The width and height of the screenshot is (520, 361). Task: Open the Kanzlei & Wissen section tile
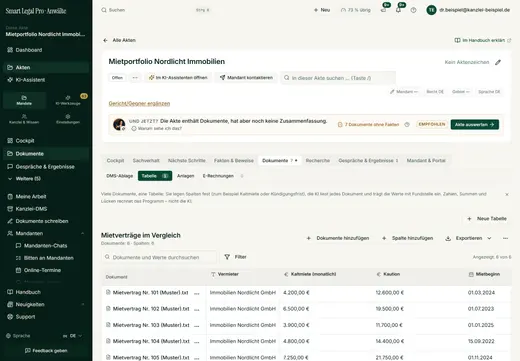tap(24, 119)
